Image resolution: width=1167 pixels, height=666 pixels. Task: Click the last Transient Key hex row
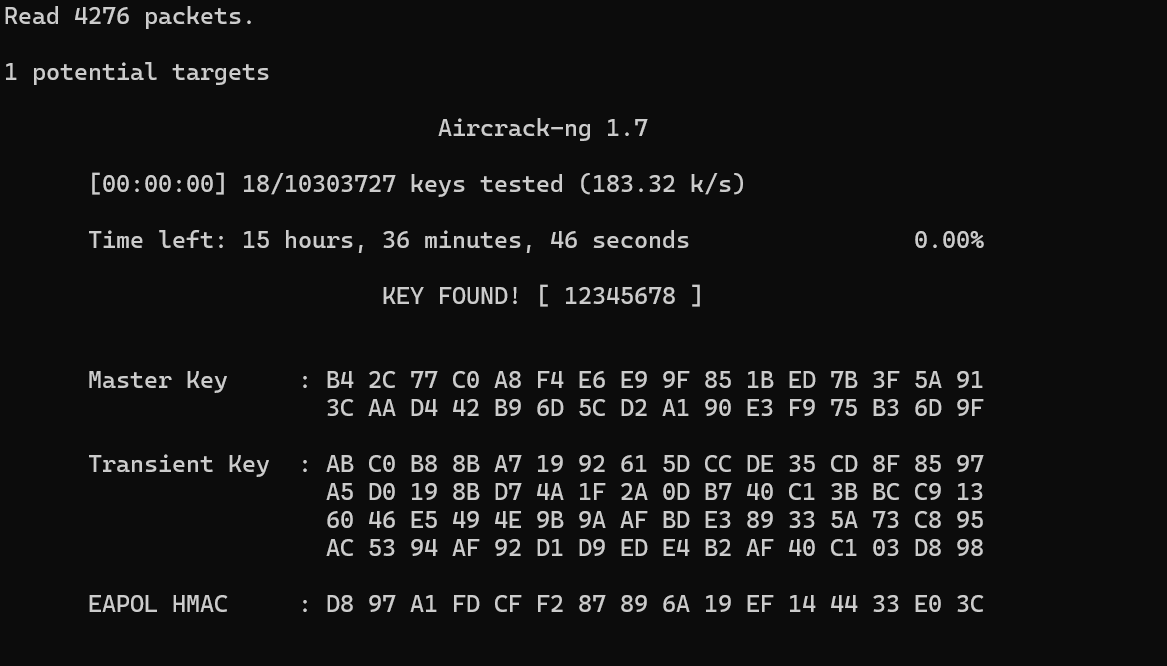(654, 549)
